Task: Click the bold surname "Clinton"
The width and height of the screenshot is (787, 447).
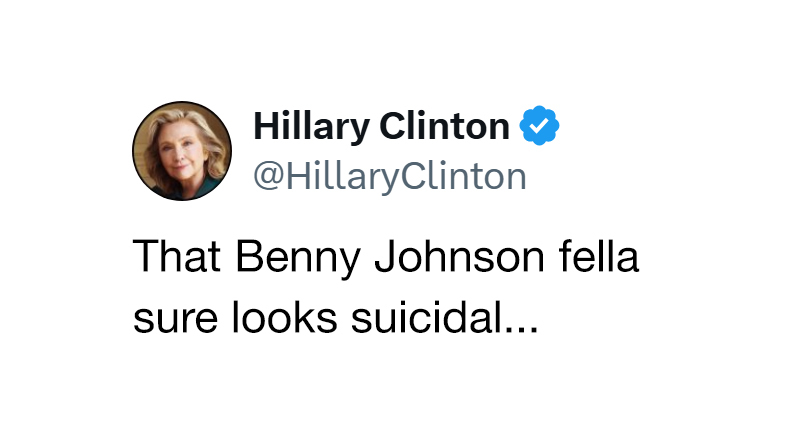Action: coord(443,127)
